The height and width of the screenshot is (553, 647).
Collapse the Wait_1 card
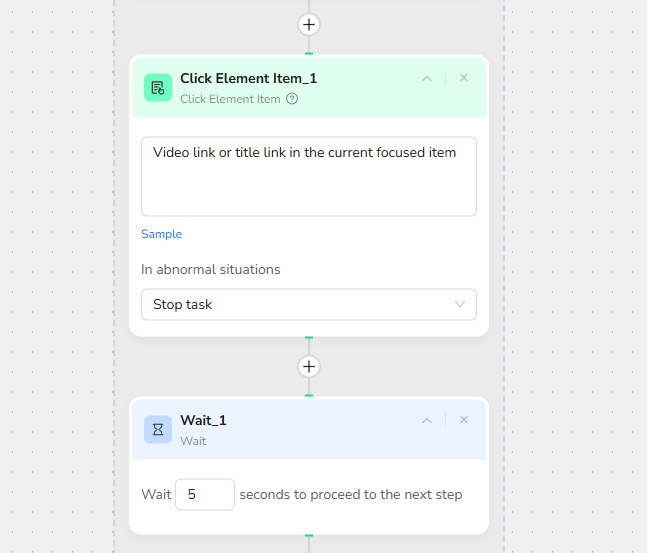(x=427, y=420)
